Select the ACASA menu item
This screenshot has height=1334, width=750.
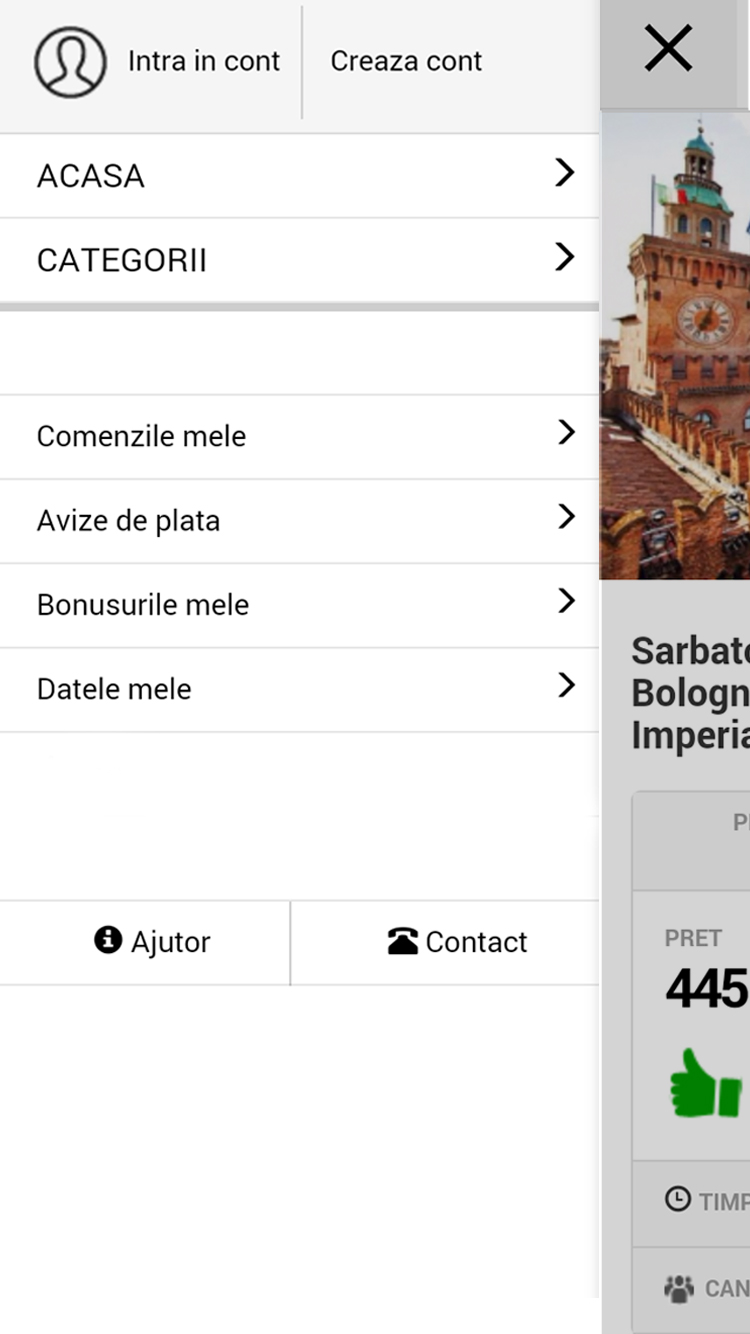[x=91, y=176]
